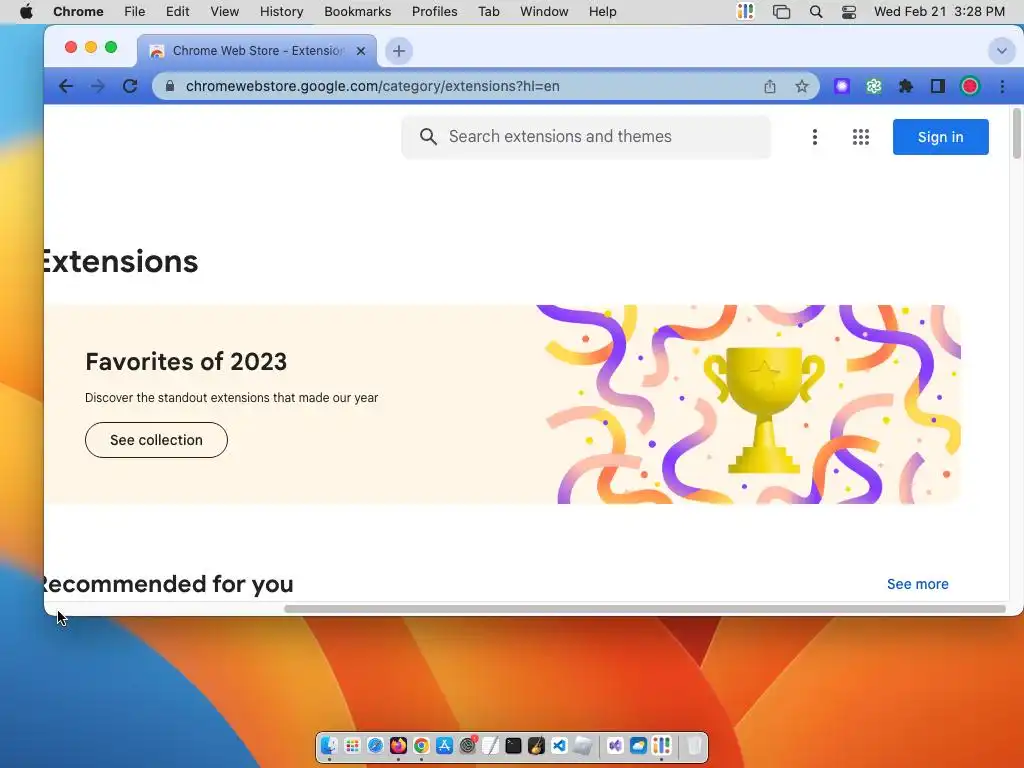Screen dimensions: 1024x768
Task: Open a new tab with plus button
Action: tap(398, 51)
